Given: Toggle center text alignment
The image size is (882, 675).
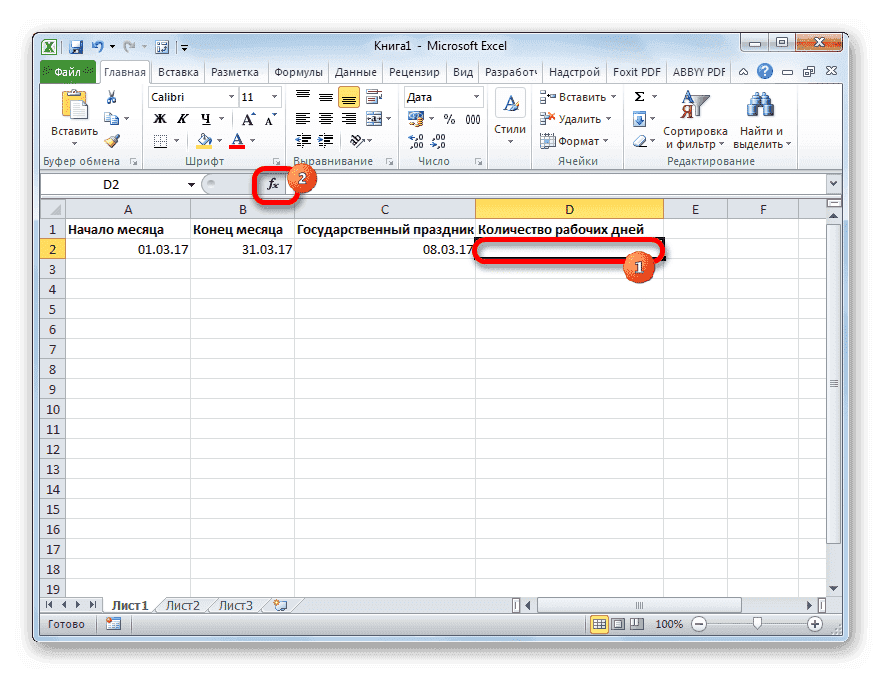Looking at the screenshot, I should coord(327,119).
